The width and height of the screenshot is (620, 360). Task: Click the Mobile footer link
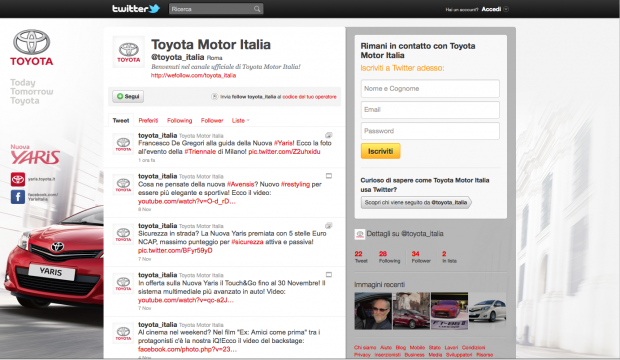click(x=417, y=348)
